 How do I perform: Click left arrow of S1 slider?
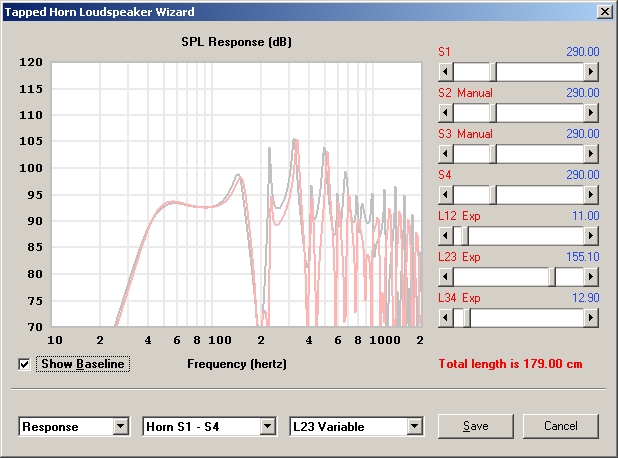click(446, 72)
